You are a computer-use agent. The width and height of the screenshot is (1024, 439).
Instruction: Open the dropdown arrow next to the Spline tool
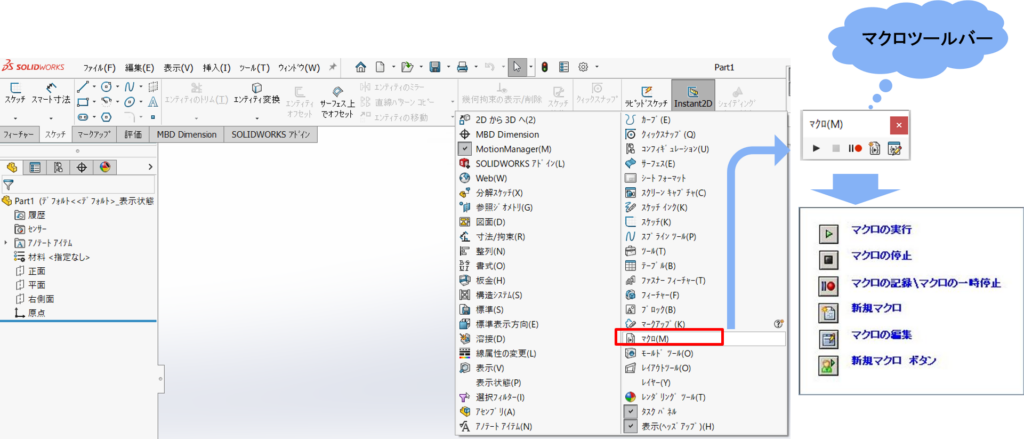coord(141,86)
